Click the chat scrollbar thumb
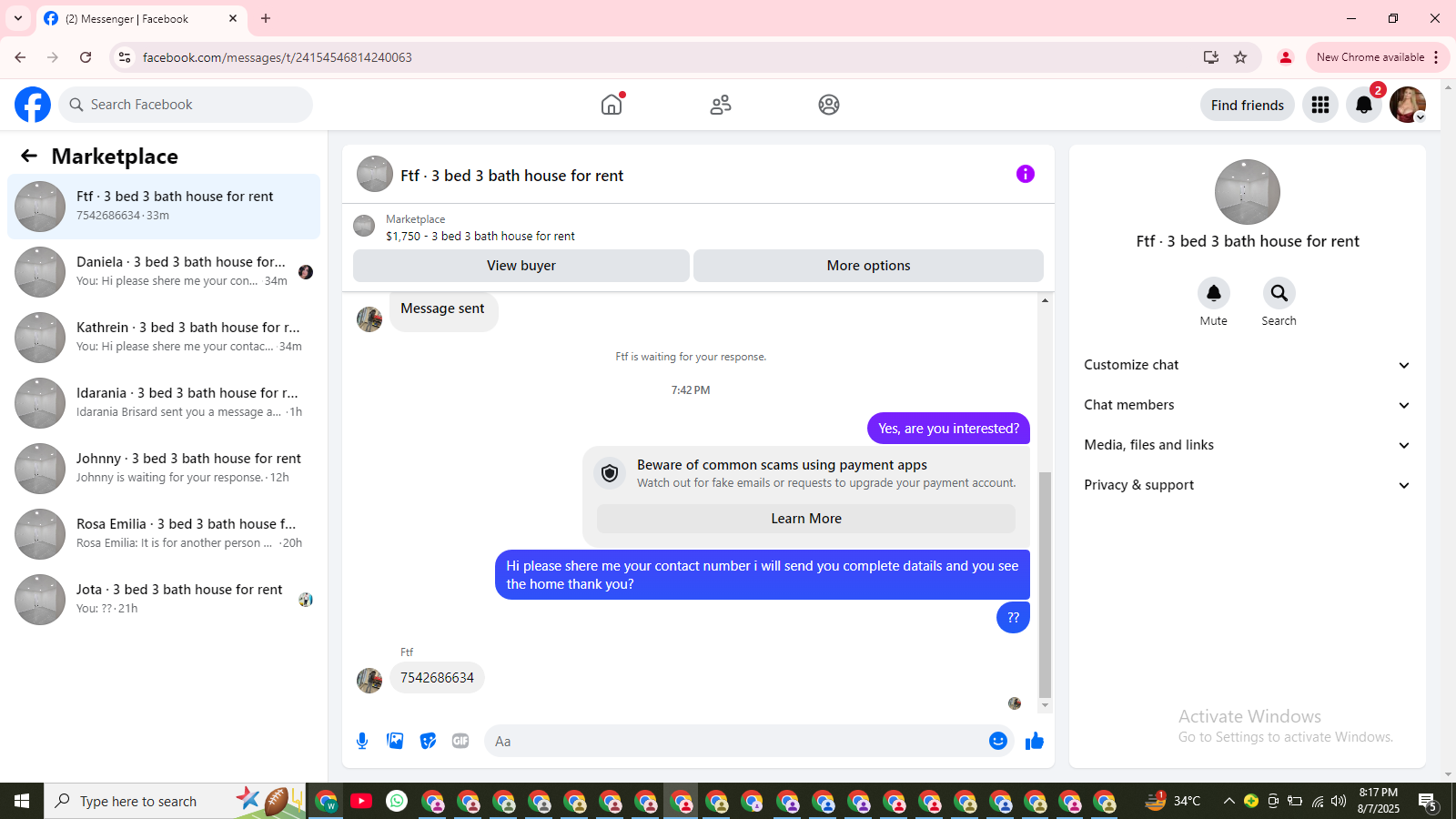 tap(1045, 584)
